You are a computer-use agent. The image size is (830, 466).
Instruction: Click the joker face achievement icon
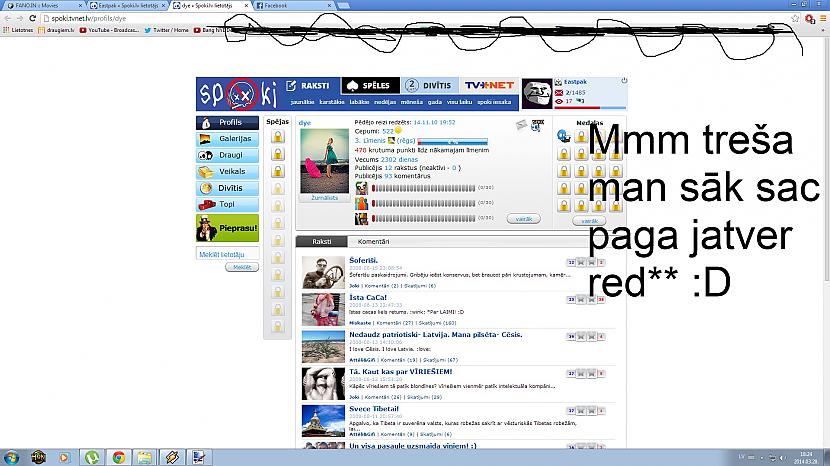click(x=362, y=188)
